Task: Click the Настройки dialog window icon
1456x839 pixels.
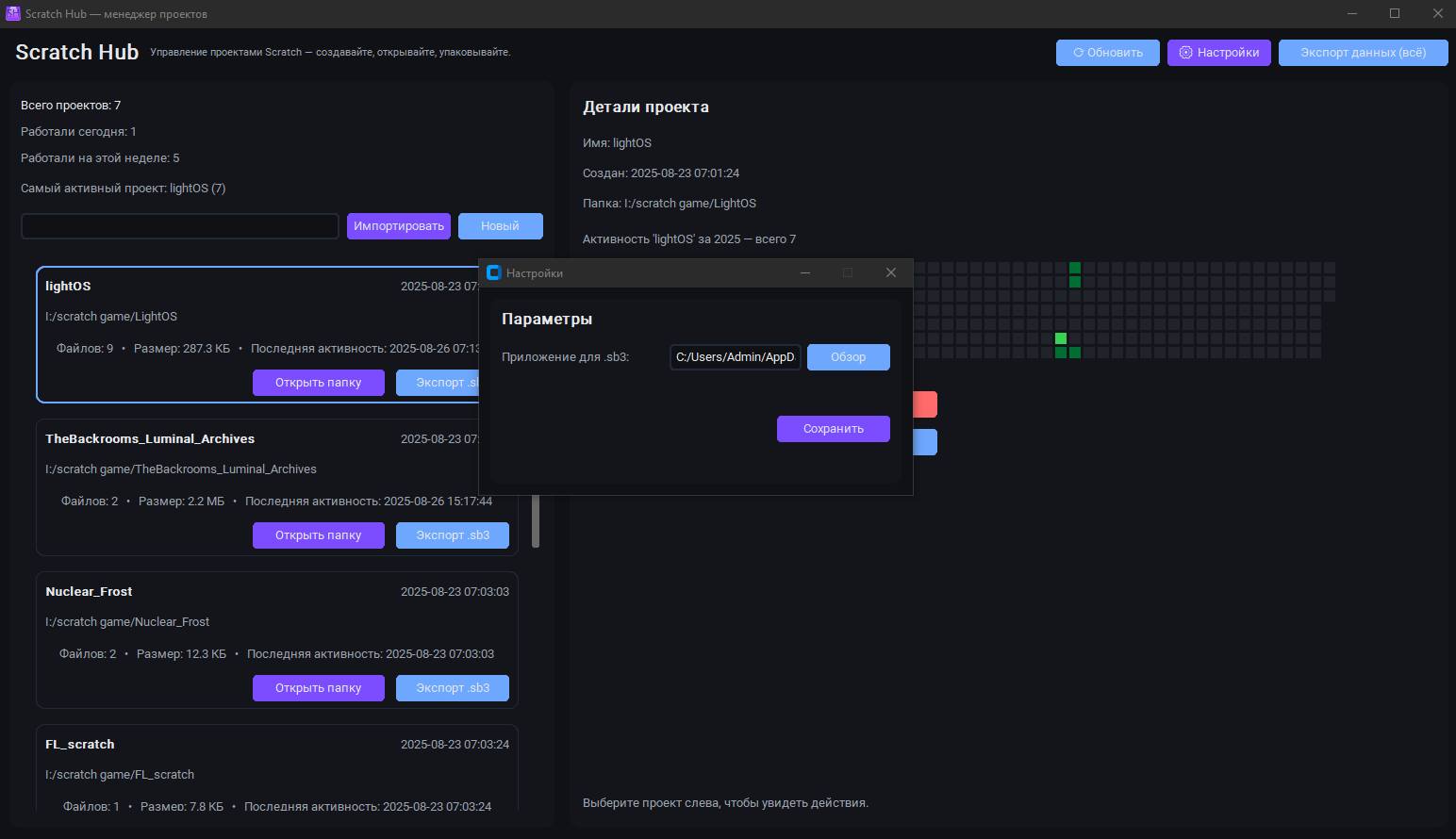Action: point(493,272)
